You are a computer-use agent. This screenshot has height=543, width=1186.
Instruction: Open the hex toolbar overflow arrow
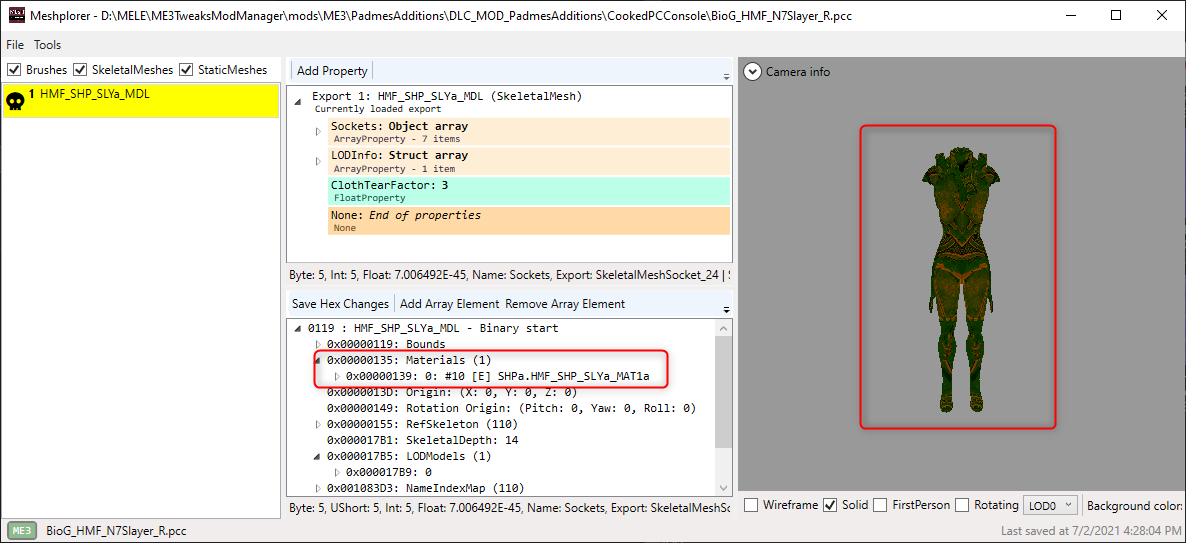[x=725, y=310]
